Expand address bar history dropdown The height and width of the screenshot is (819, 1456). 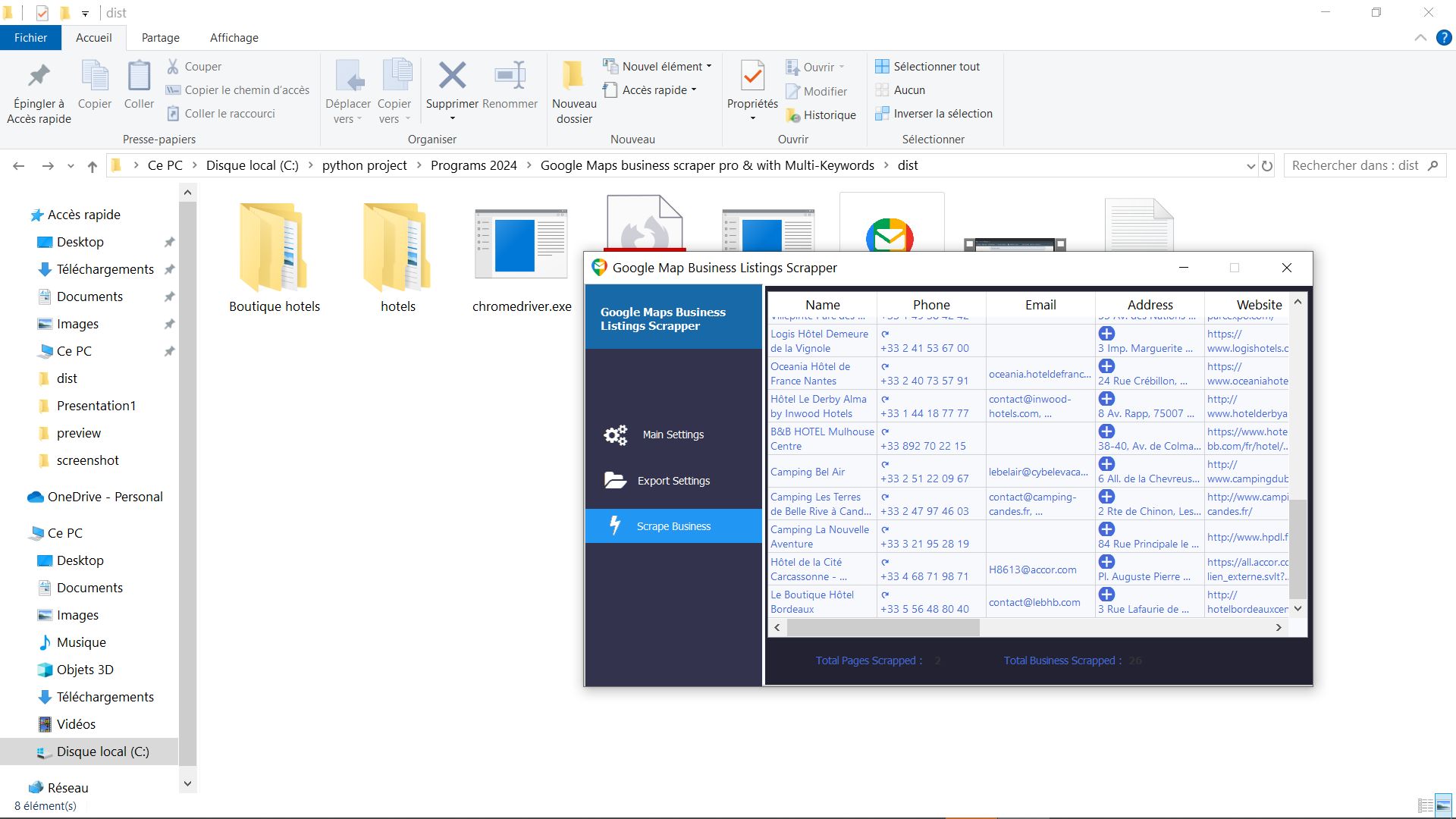coord(1250,166)
